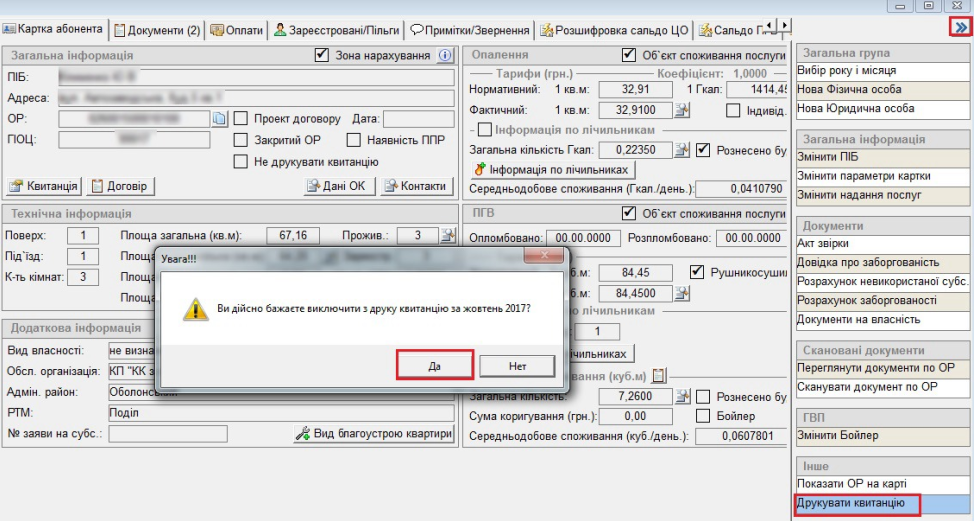Screen dimensions: 976x521
Task: Enable Не друкувати квитанцію checkbox
Action: pyautogui.click(x=240, y=161)
